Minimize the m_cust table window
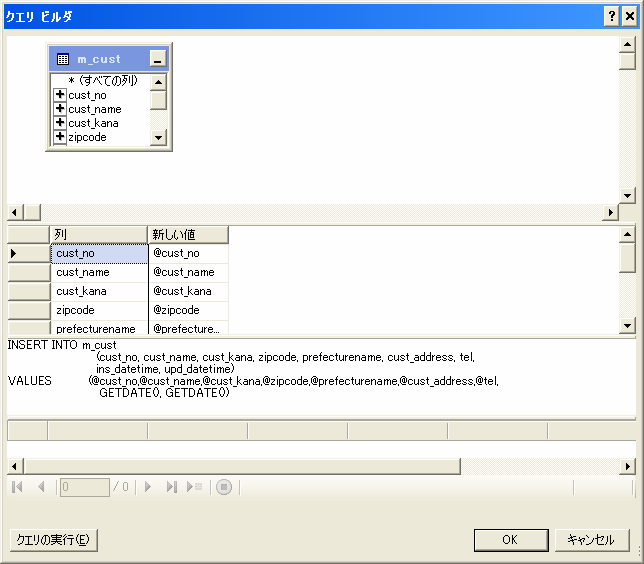The height and width of the screenshot is (564, 644). click(x=157, y=59)
